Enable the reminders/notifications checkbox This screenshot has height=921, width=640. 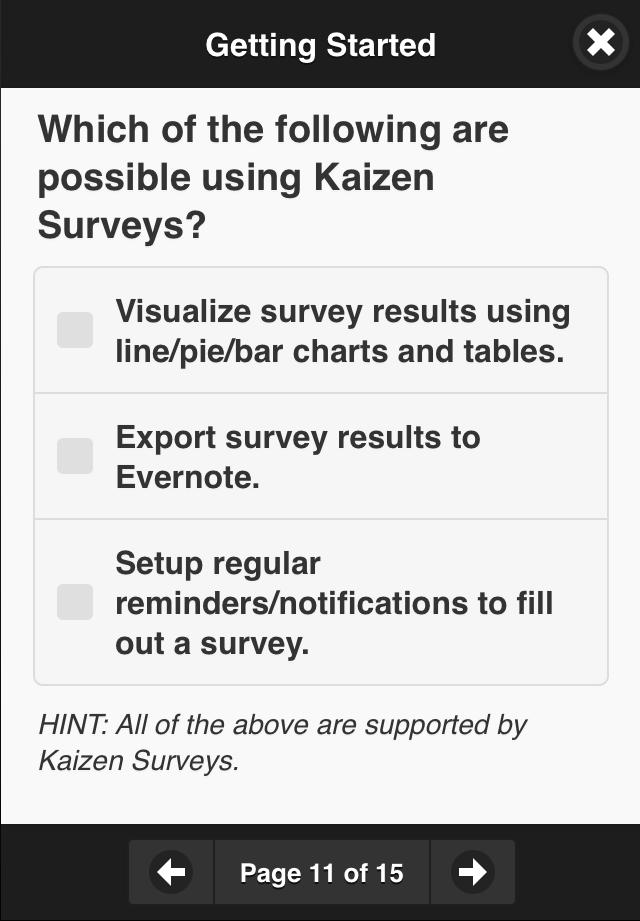(x=74, y=602)
